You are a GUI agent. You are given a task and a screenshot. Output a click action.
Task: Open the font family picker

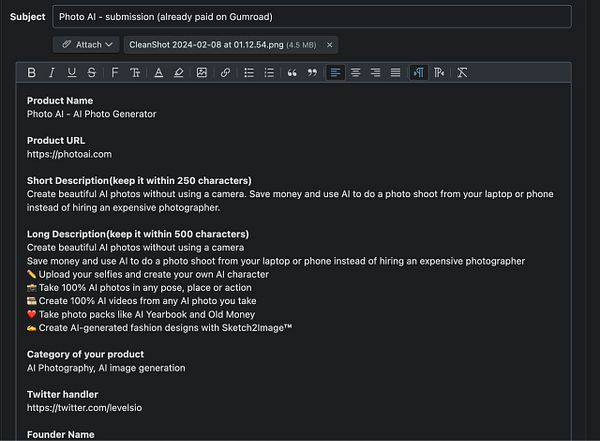(x=114, y=72)
